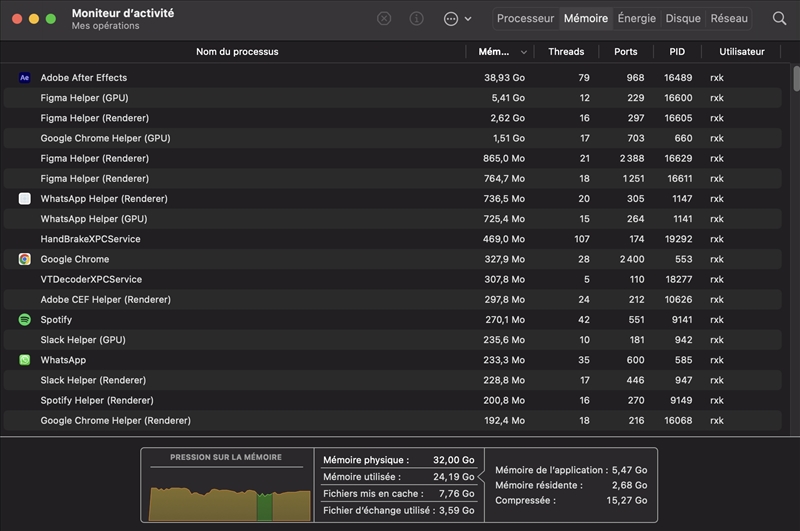Image resolution: width=800 pixels, height=531 pixels.
Task: Open process info with the i icon
Action: coord(417,19)
